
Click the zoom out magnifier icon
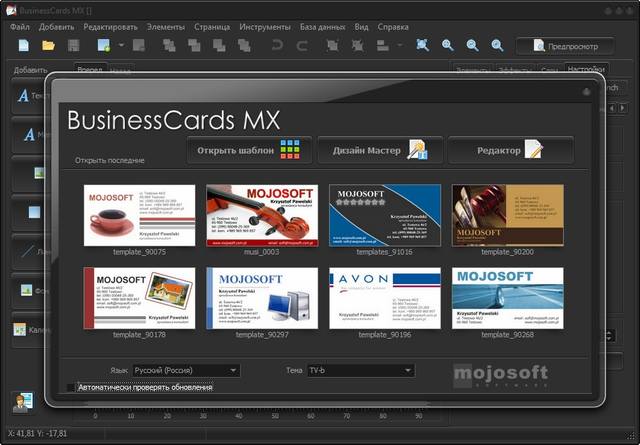(472, 45)
